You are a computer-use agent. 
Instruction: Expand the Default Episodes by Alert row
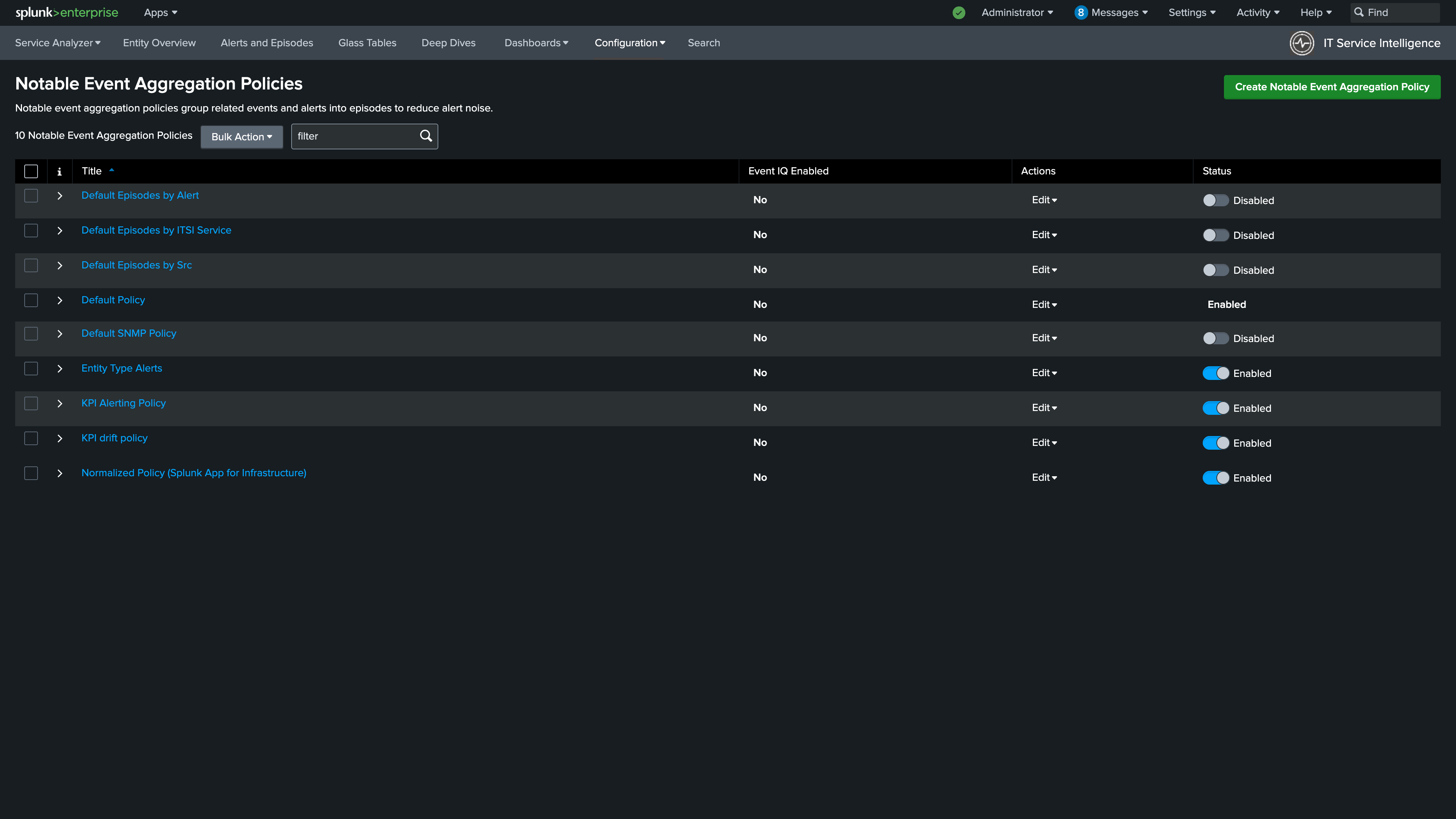coord(60,196)
